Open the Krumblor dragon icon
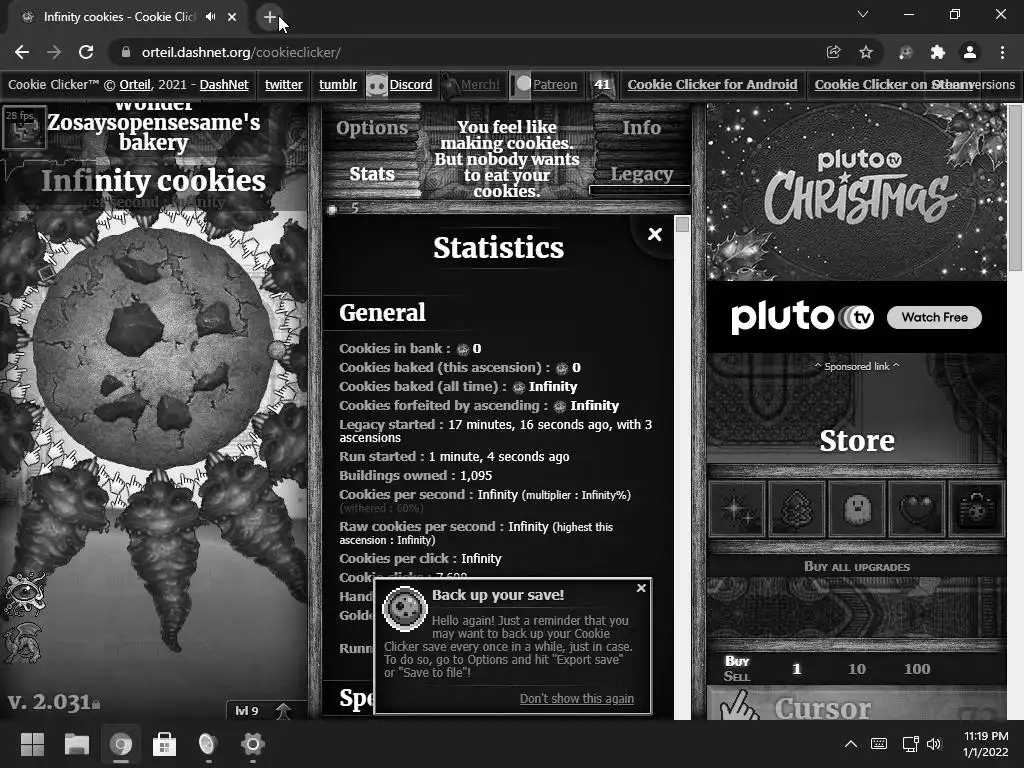The height and width of the screenshot is (768, 1024). pos(23,643)
